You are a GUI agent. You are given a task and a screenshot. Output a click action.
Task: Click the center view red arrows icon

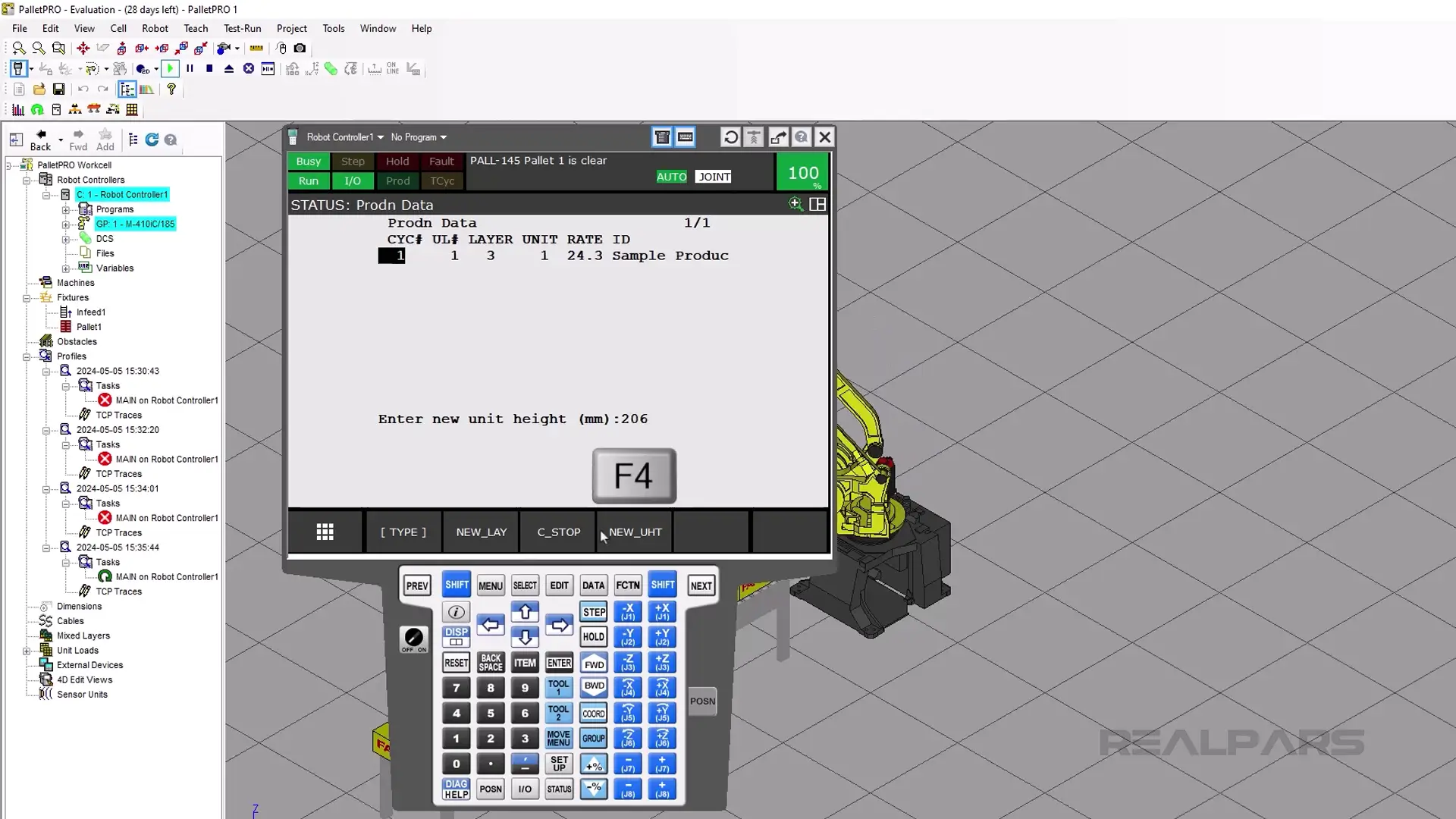pyautogui.click(x=83, y=48)
